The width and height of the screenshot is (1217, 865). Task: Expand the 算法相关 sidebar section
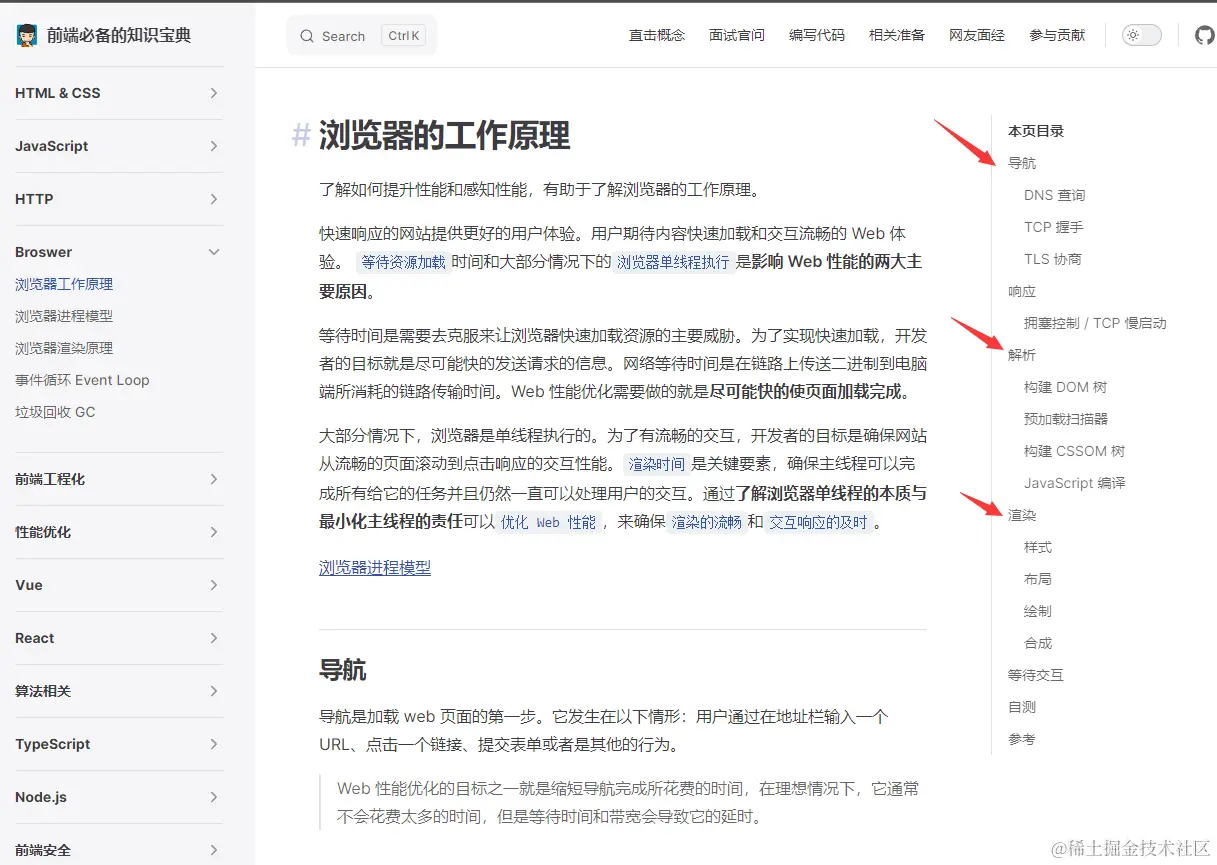coord(119,691)
